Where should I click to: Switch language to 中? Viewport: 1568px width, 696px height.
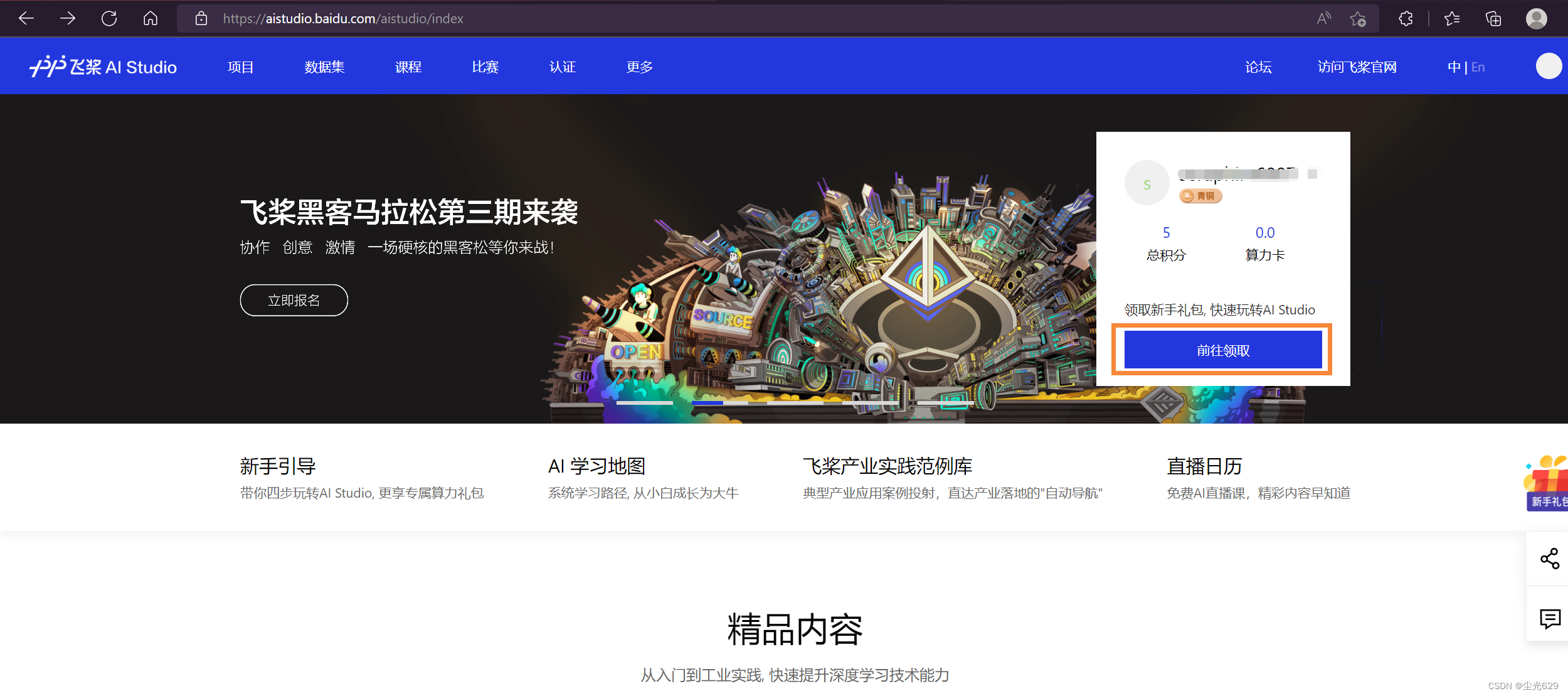point(1454,67)
